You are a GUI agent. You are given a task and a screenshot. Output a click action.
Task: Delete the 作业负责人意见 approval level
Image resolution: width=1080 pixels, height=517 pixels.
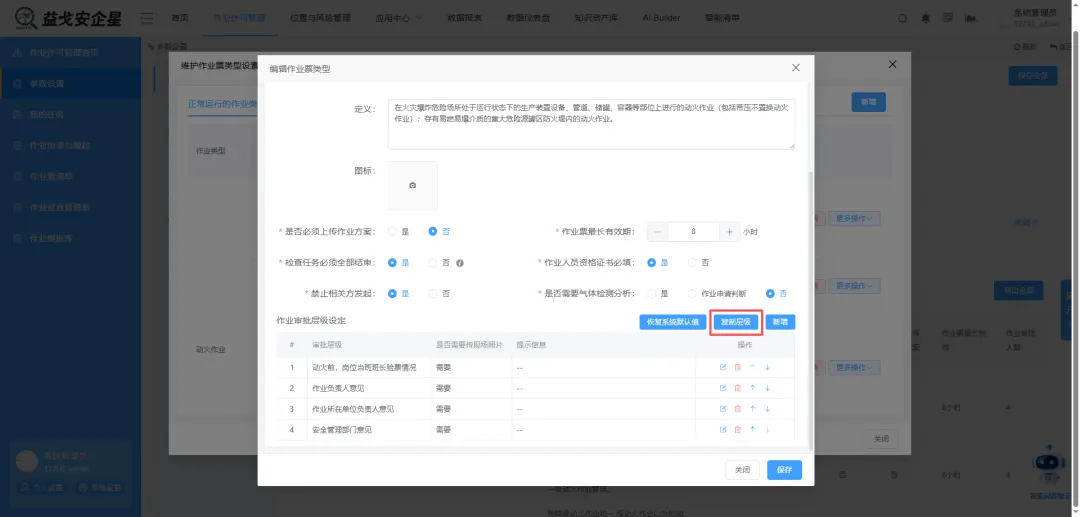[x=738, y=388]
